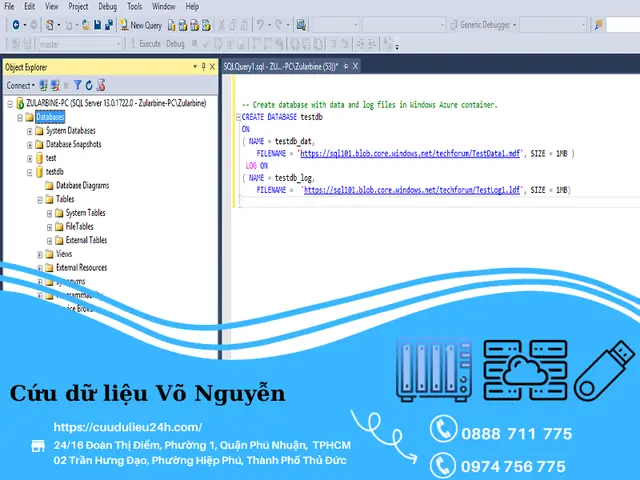Toggle the Object Explorer auto-hide pin
The height and width of the screenshot is (480, 640).
point(203,67)
